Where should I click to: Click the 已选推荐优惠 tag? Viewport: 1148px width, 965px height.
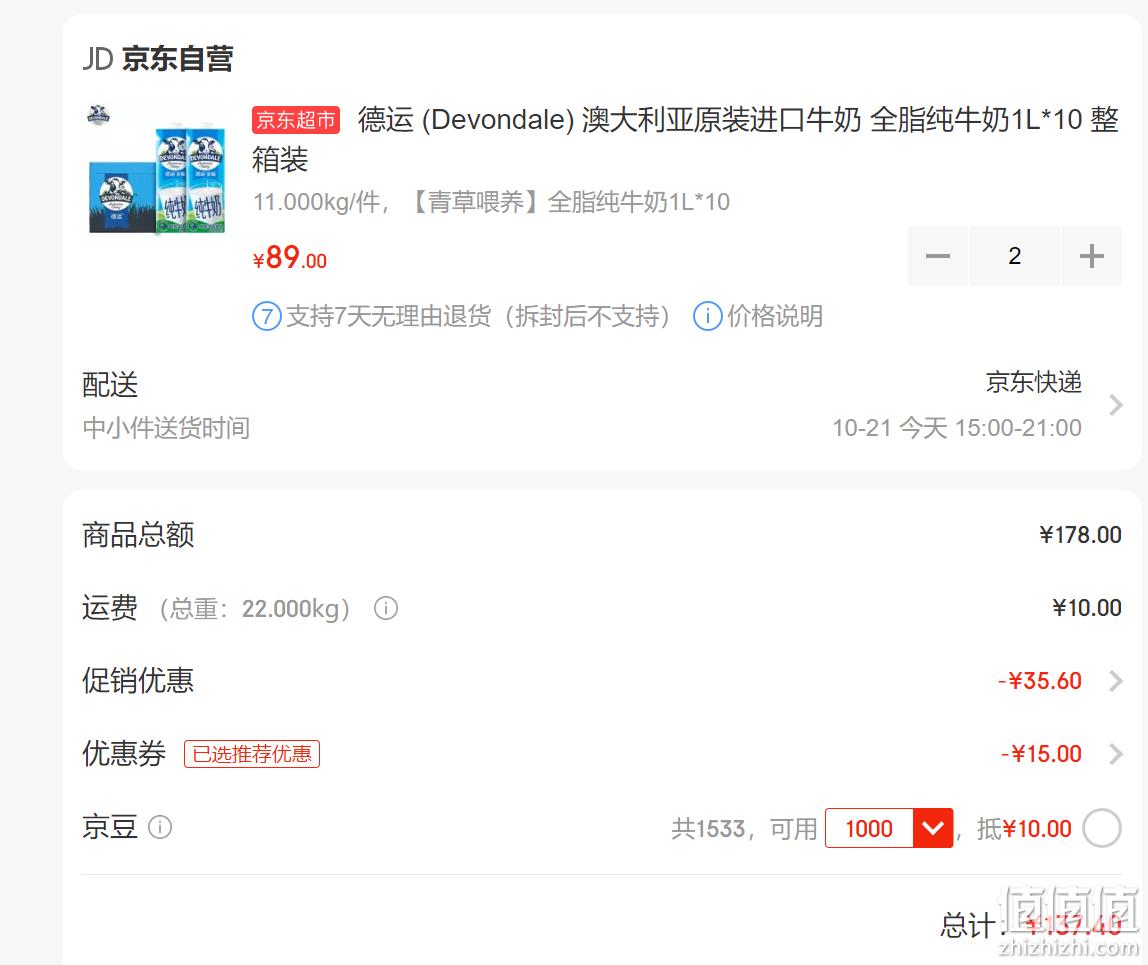[x=252, y=754]
